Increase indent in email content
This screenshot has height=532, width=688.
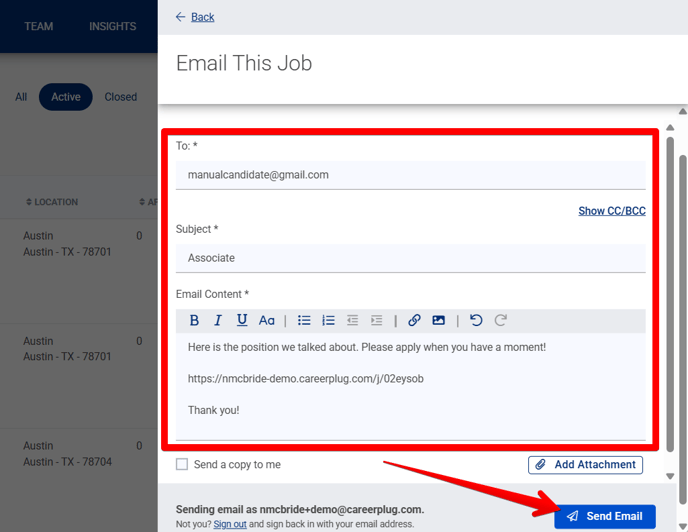click(x=376, y=321)
